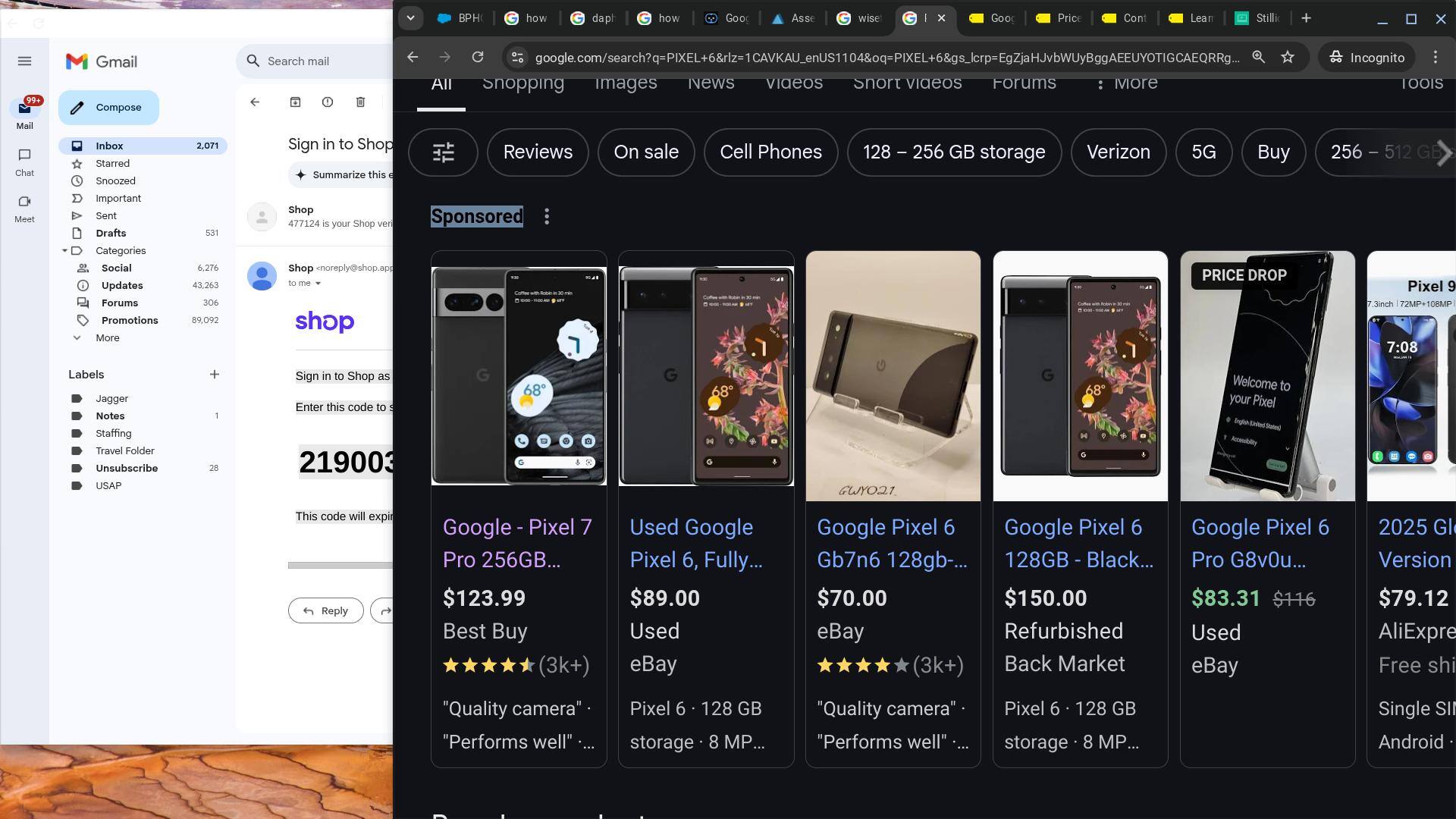Click the Pixel 6 Pro PRICE DROP thumbnail
Image resolution: width=1456 pixels, height=819 pixels.
coord(1267,376)
